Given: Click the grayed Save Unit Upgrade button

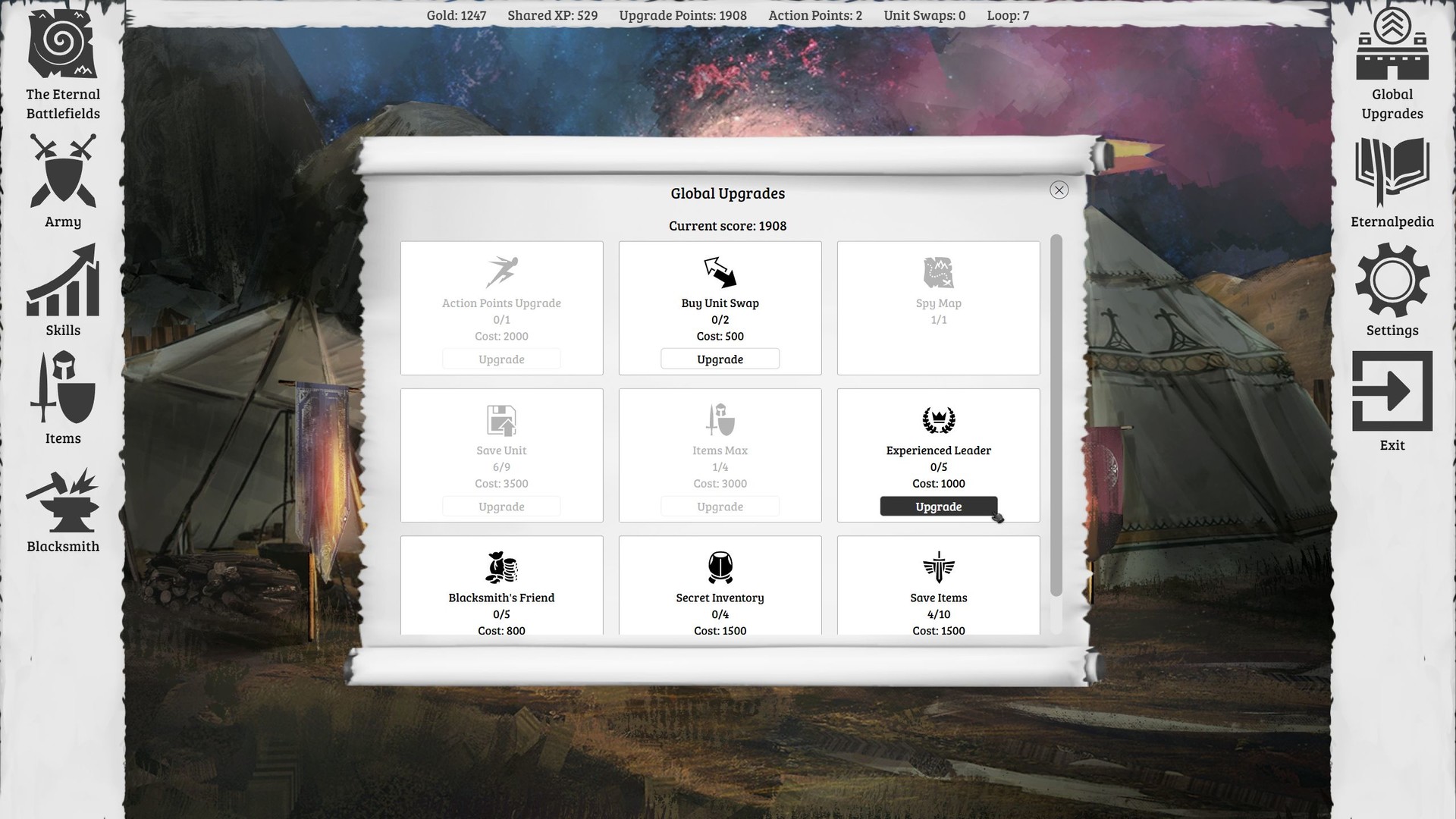Looking at the screenshot, I should (x=501, y=506).
